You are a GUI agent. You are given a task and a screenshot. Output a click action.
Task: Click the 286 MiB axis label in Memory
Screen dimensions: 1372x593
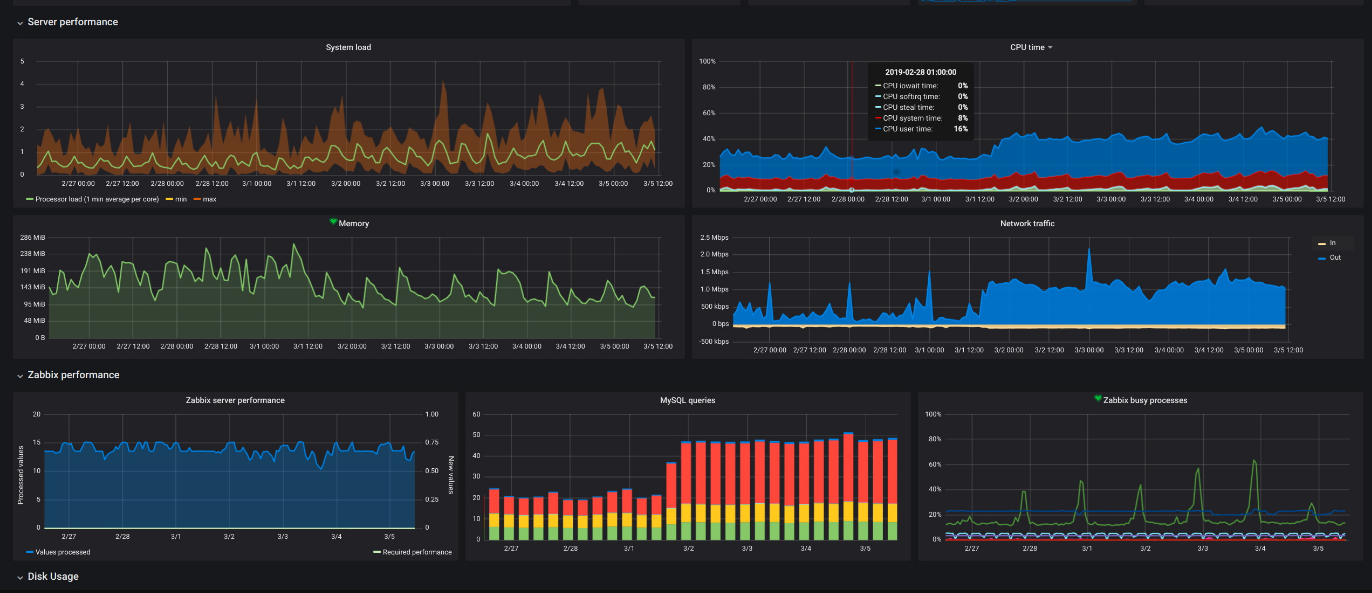[33, 237]
